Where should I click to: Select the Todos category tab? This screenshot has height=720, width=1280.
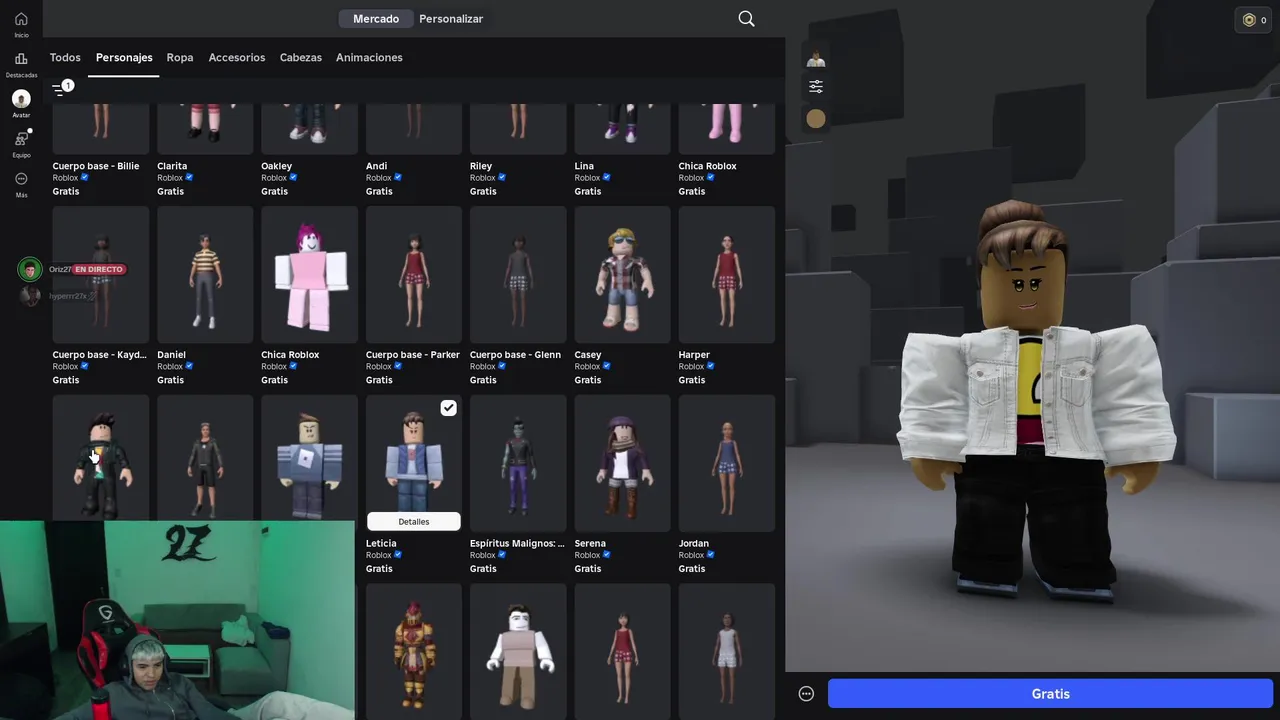pos(65,58)
